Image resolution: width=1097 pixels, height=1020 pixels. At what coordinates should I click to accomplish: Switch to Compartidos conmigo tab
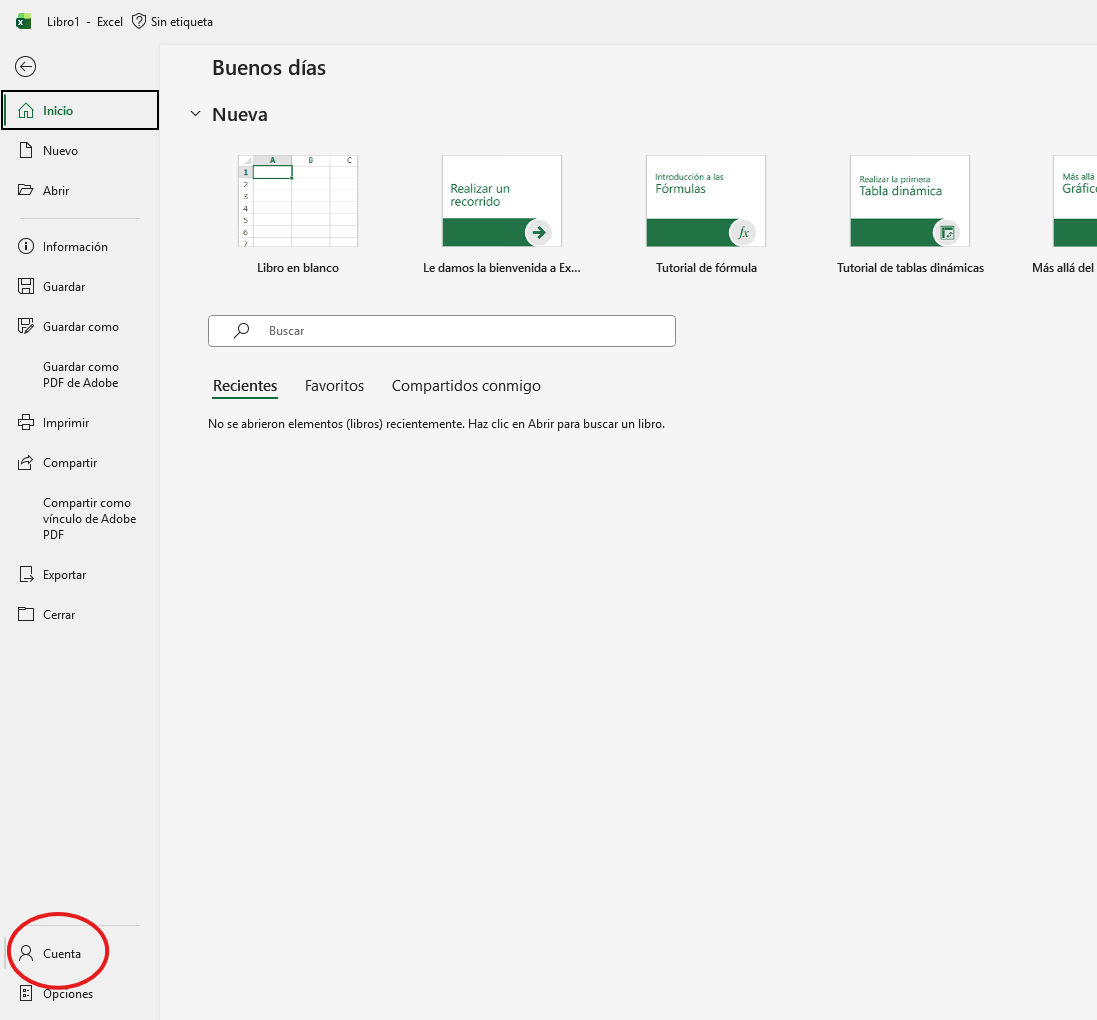(x=466, y=386)
